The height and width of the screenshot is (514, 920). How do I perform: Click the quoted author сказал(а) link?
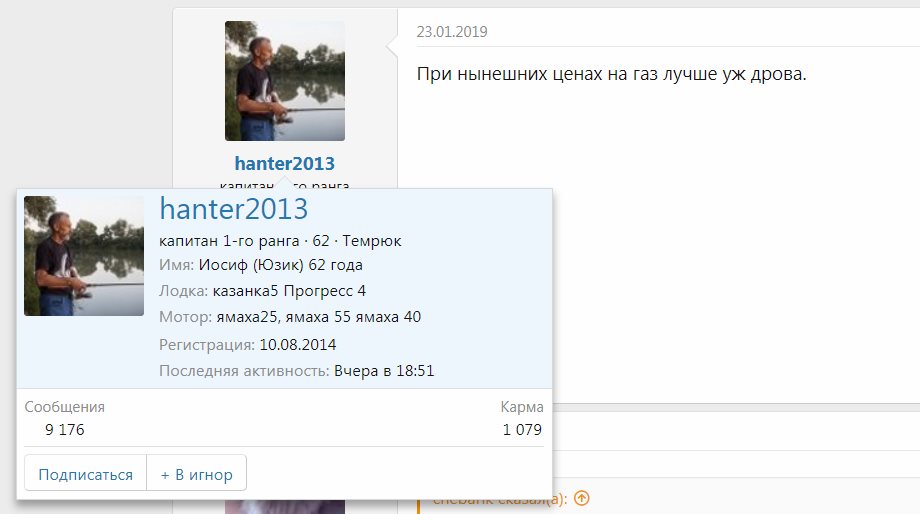point(500,498)
